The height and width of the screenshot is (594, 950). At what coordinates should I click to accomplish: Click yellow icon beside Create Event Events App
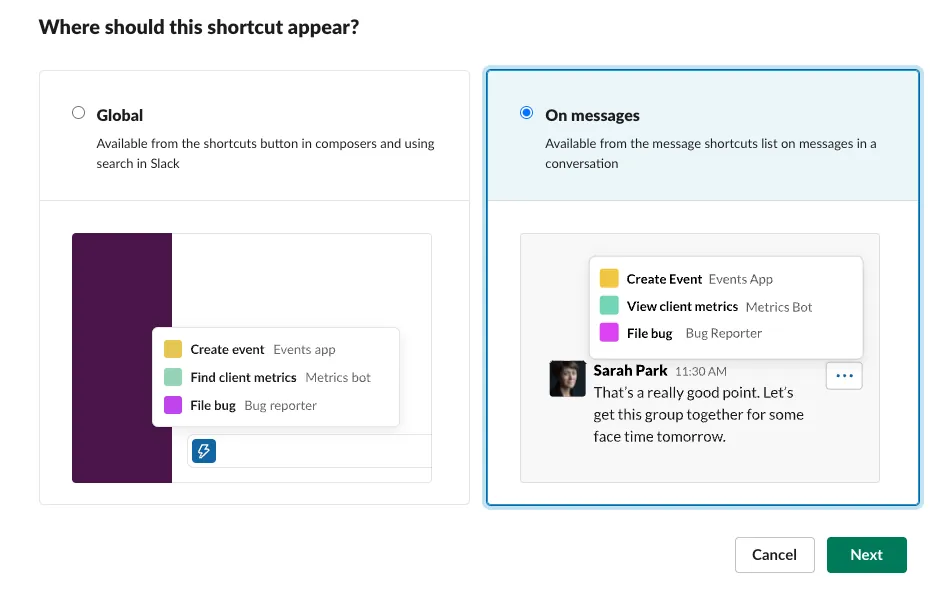coord(609,279)
